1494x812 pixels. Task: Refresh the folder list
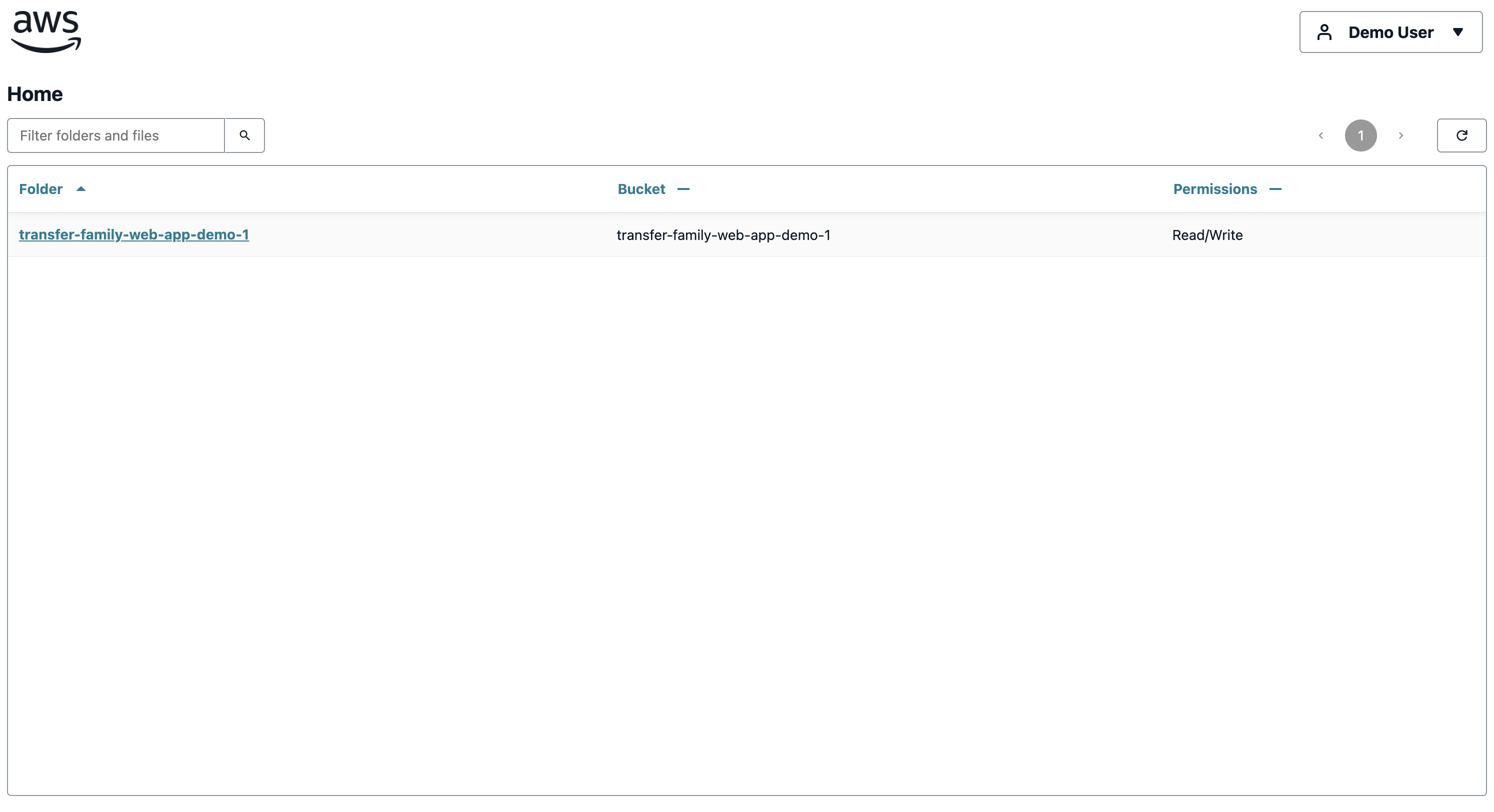pos(1461,135)
